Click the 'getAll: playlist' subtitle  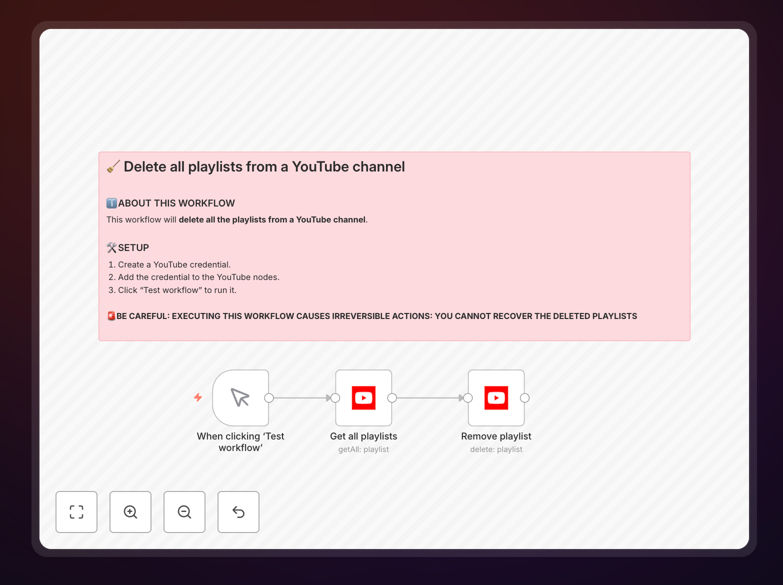click(x=364, y=450)
